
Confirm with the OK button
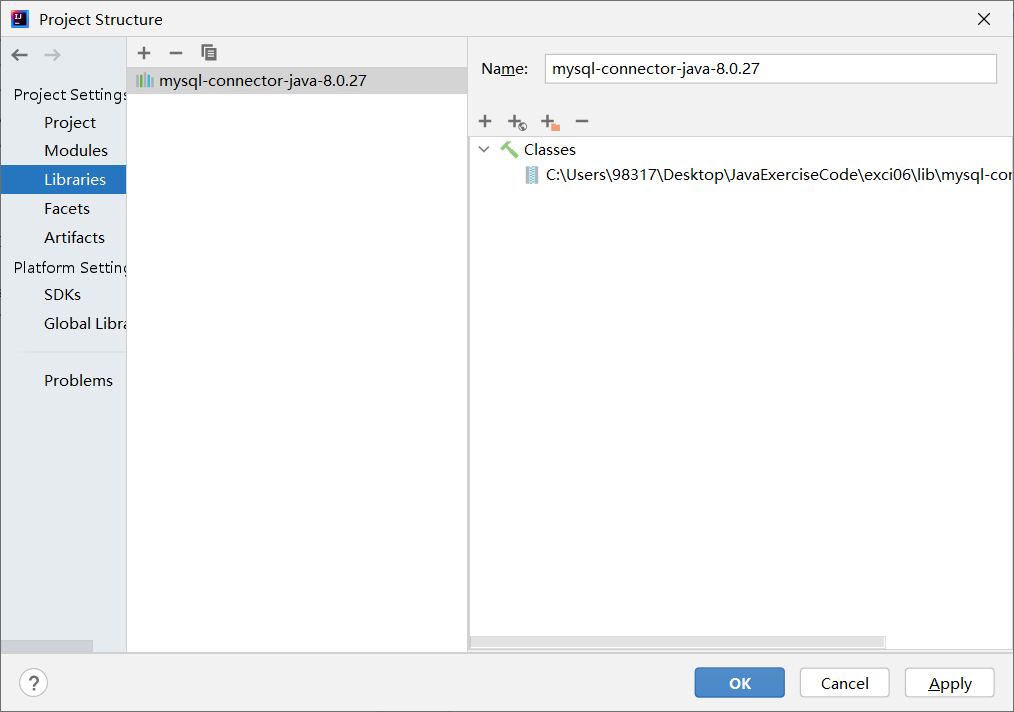(740, 683)
